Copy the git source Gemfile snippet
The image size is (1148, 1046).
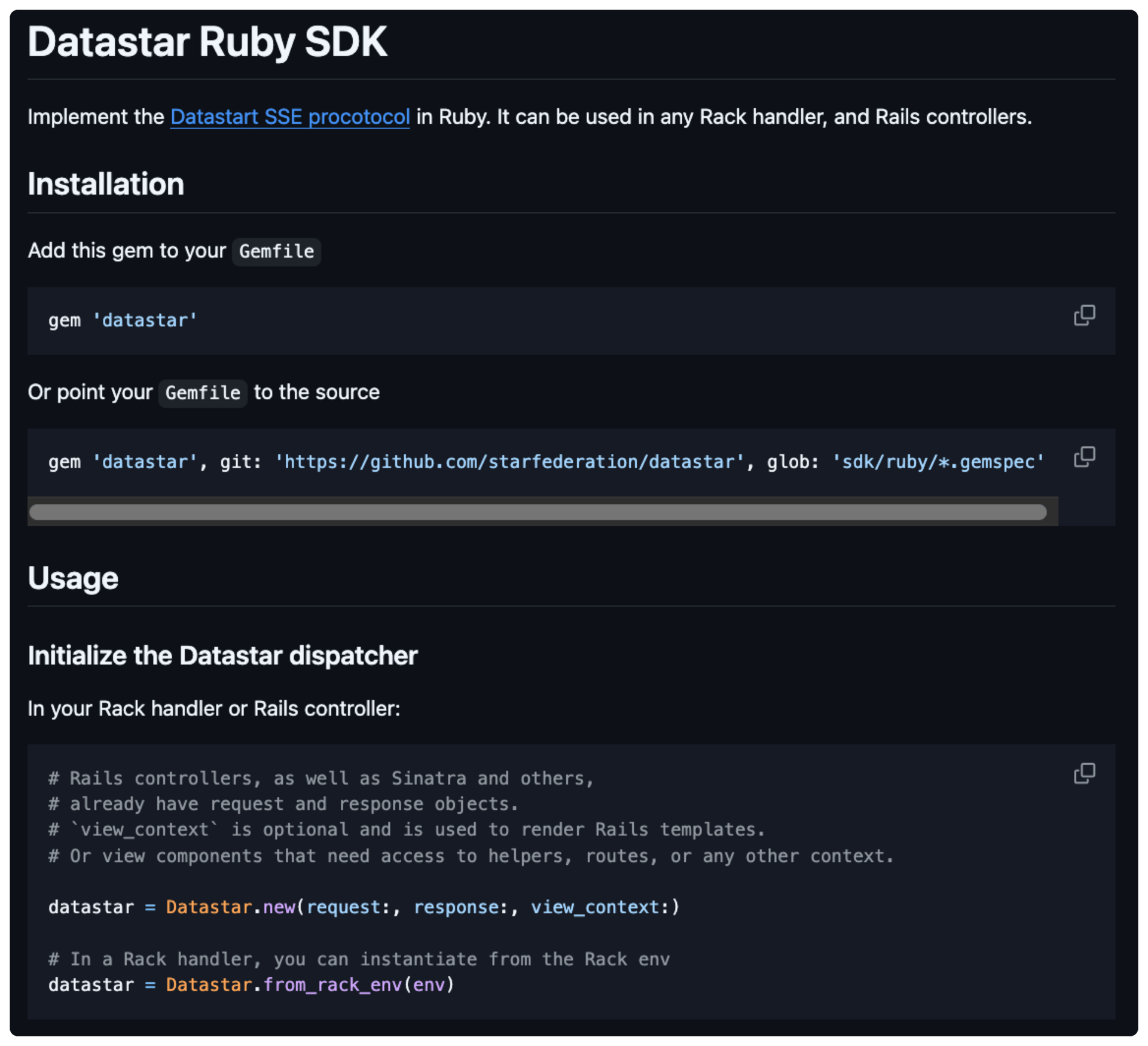(x=1084, y=457)
